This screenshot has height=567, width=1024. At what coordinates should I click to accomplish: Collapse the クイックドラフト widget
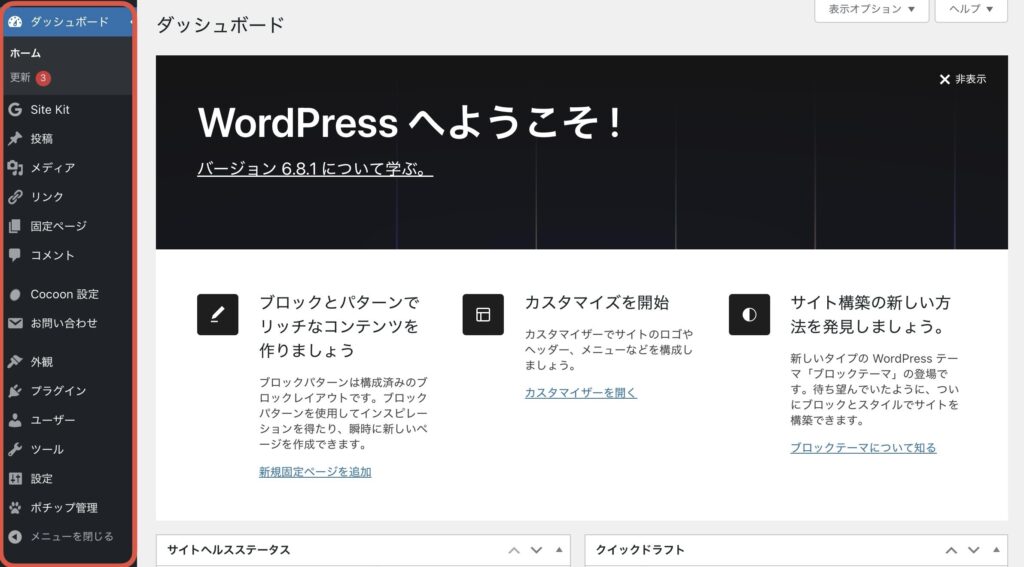click(996, 550)
